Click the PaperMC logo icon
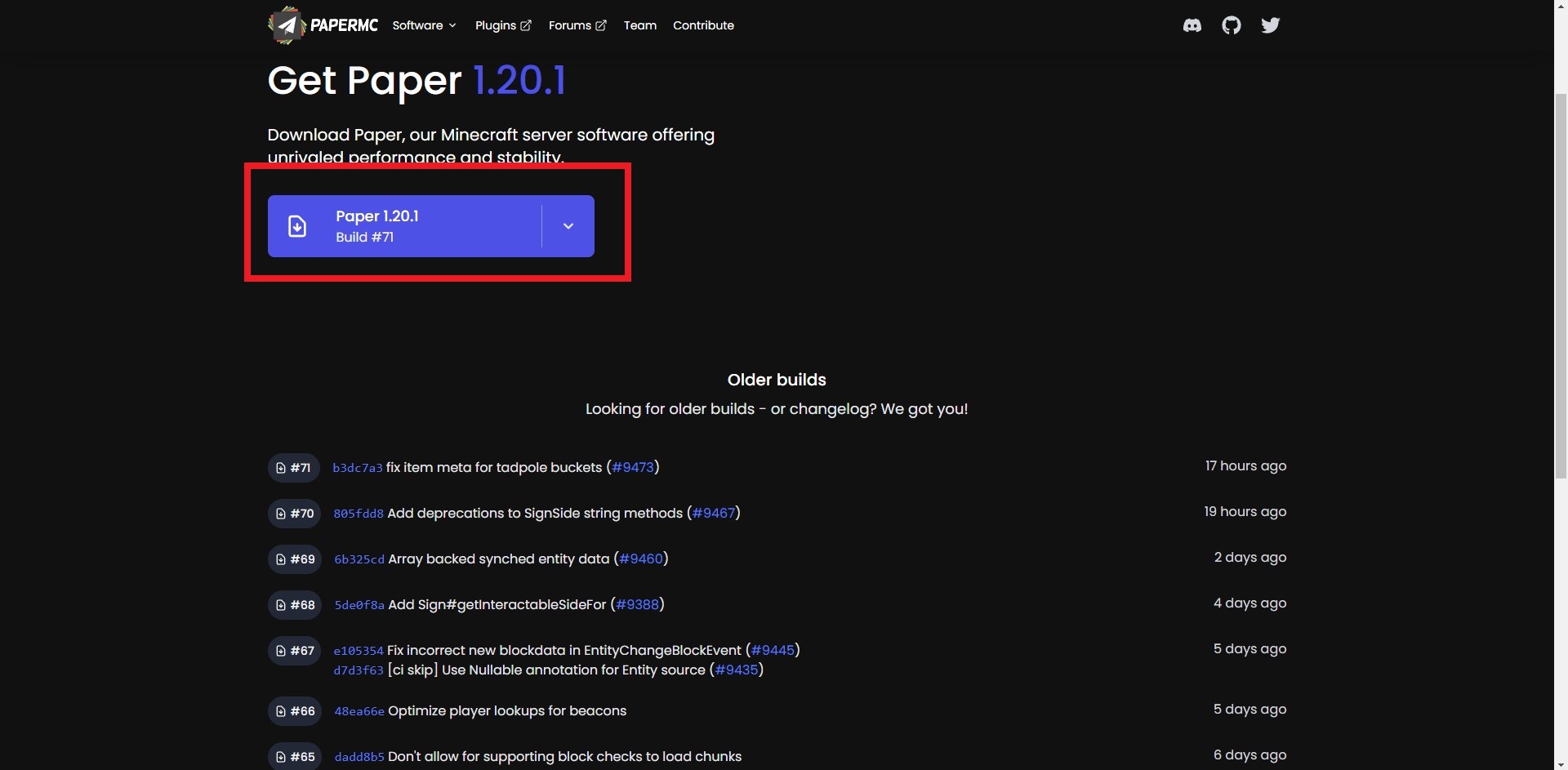 286,25
